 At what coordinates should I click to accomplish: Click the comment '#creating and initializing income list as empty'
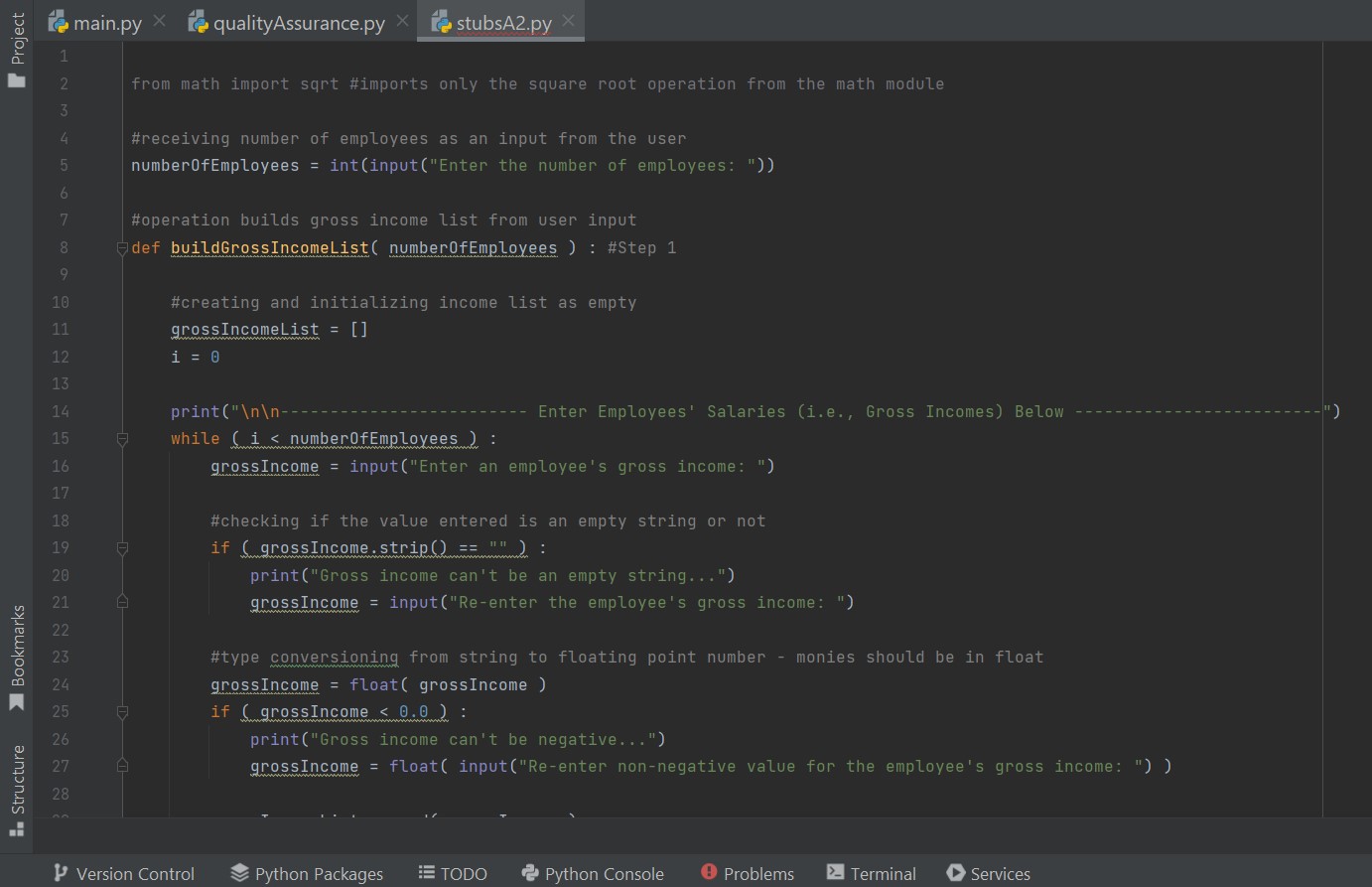click(x=404, y=303)
